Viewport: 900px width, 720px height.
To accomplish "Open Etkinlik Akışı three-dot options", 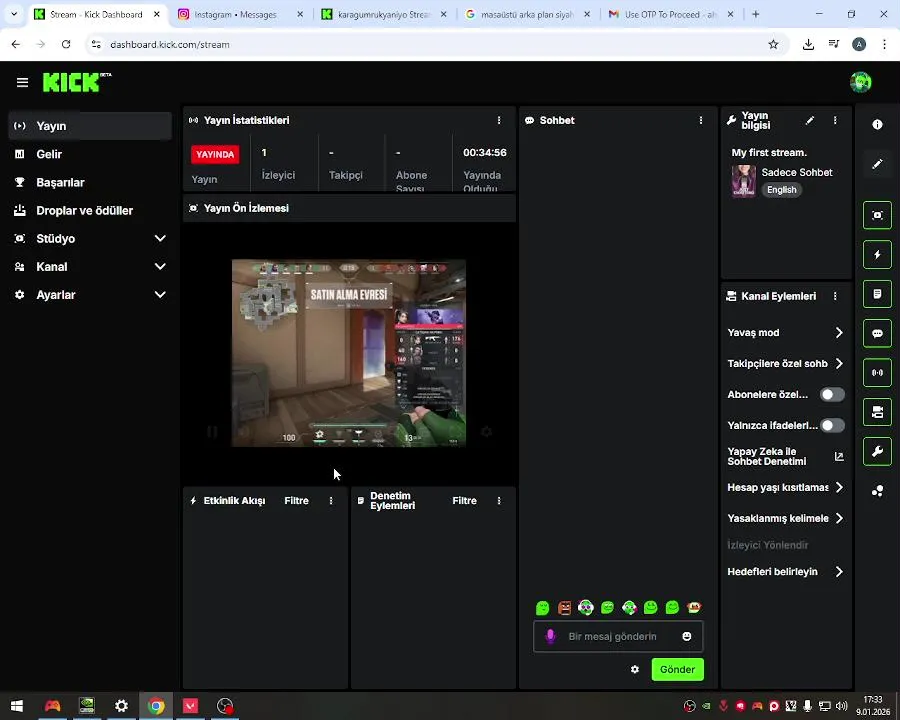I will [x=331, y=501].
